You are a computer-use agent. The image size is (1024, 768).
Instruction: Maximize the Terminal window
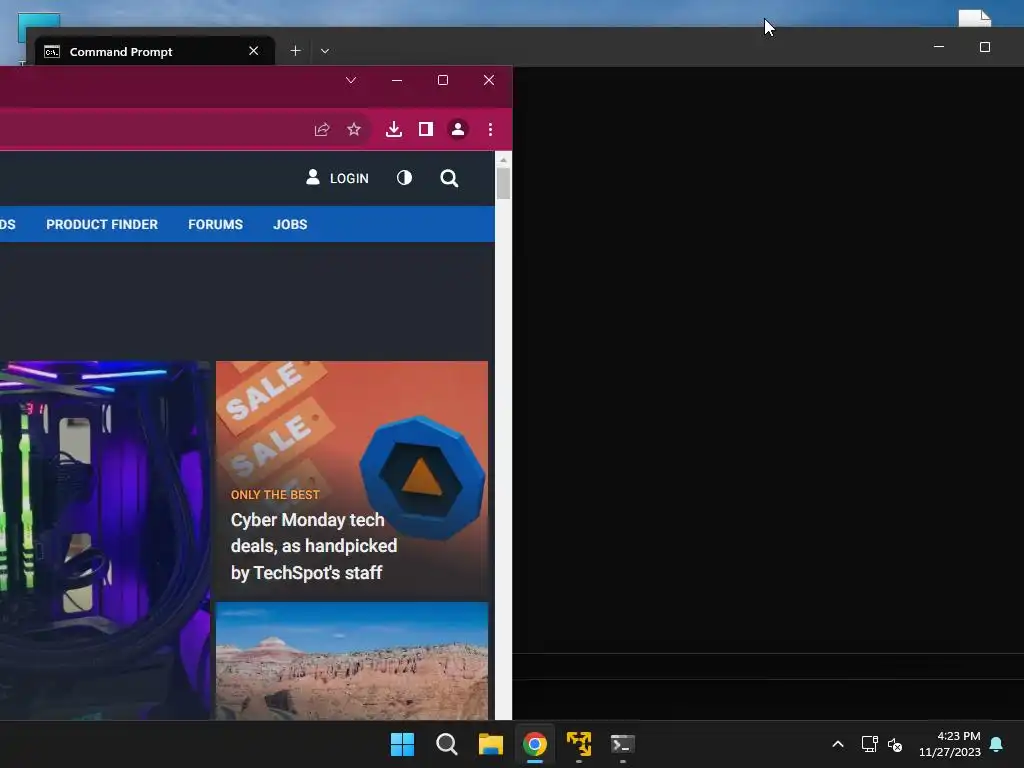(985, 47)
